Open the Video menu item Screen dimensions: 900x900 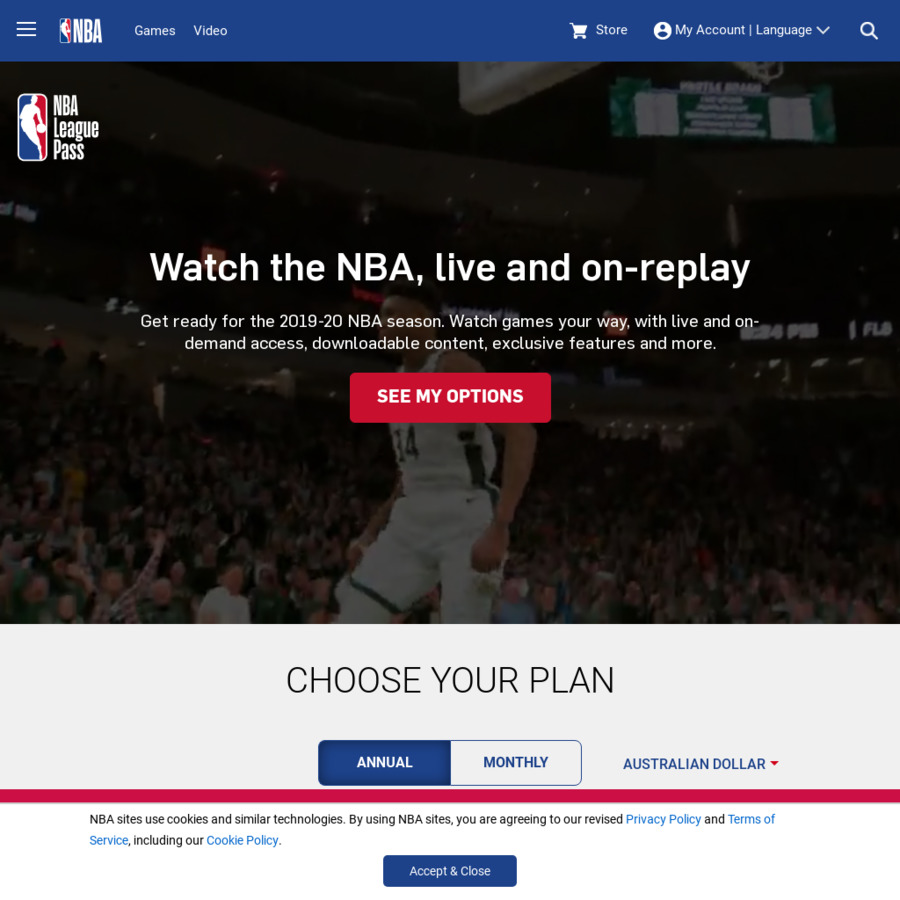pos(210,30)
